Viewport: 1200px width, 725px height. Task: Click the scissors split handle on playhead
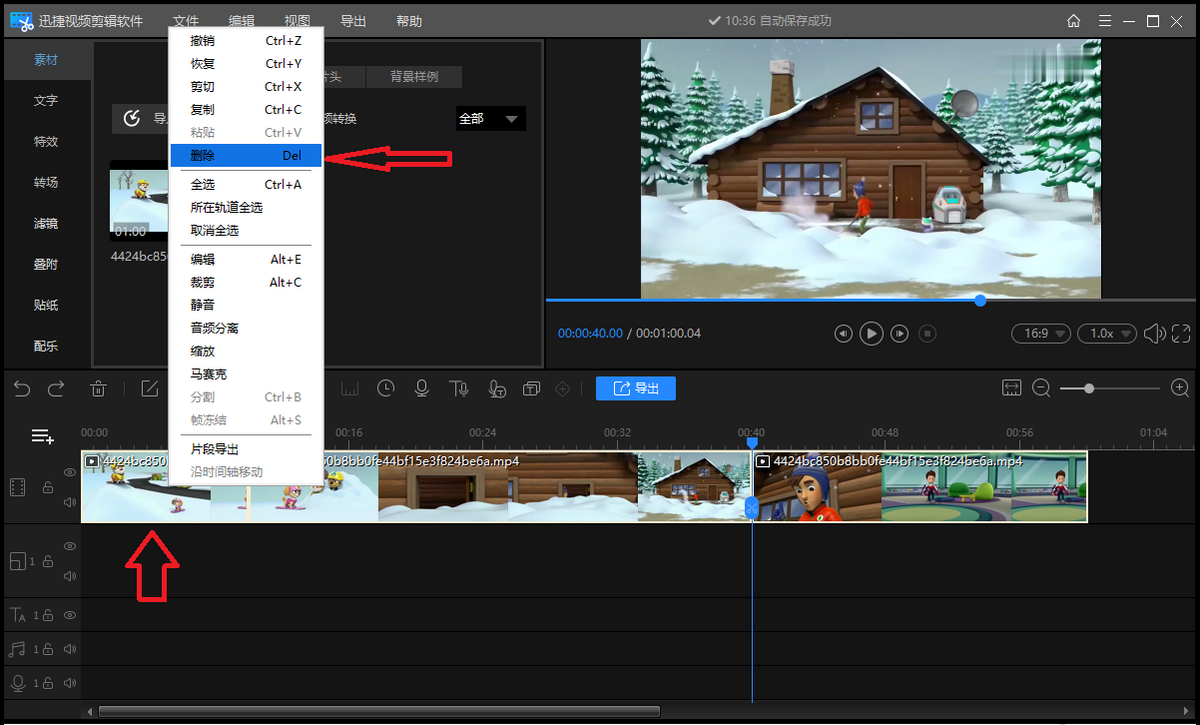[752, 508]
